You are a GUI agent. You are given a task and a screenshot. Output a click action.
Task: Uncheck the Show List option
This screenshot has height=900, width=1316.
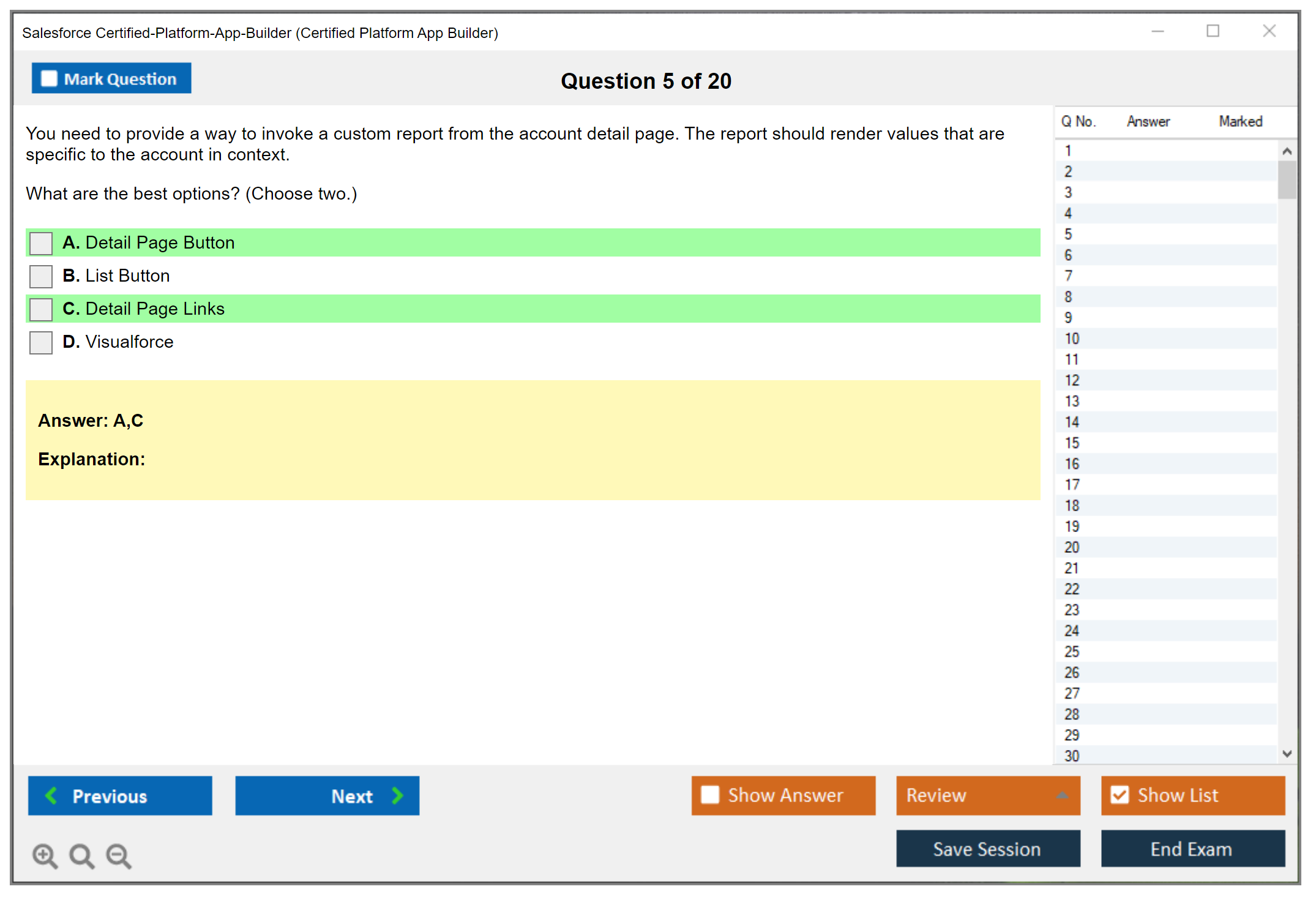1120,795
